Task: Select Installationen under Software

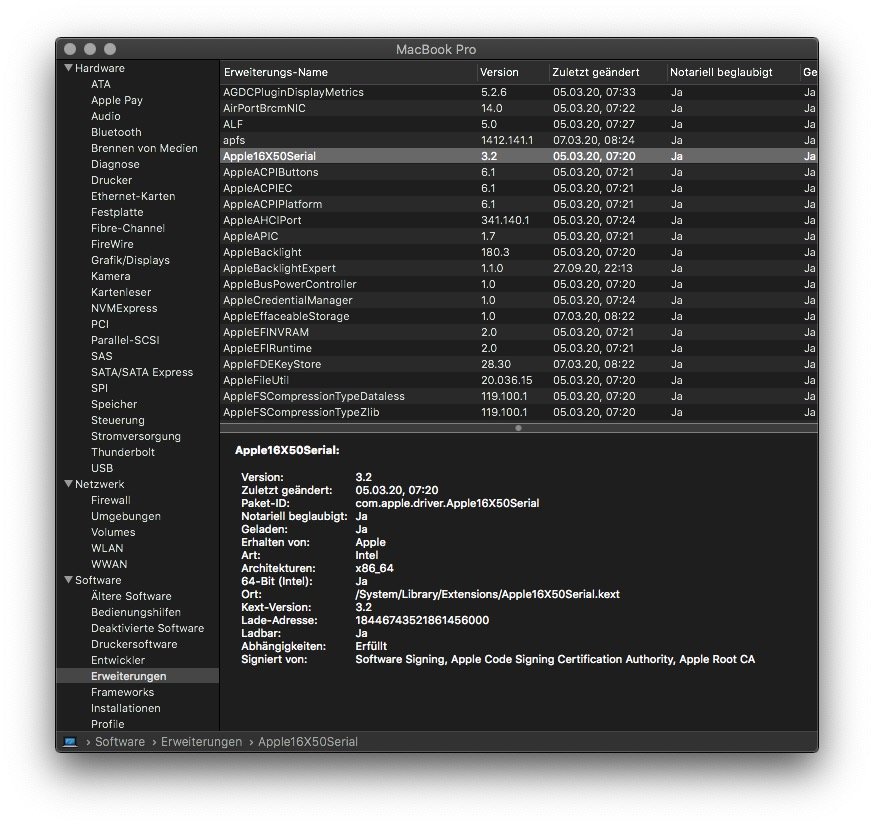Action: point(125,708)
